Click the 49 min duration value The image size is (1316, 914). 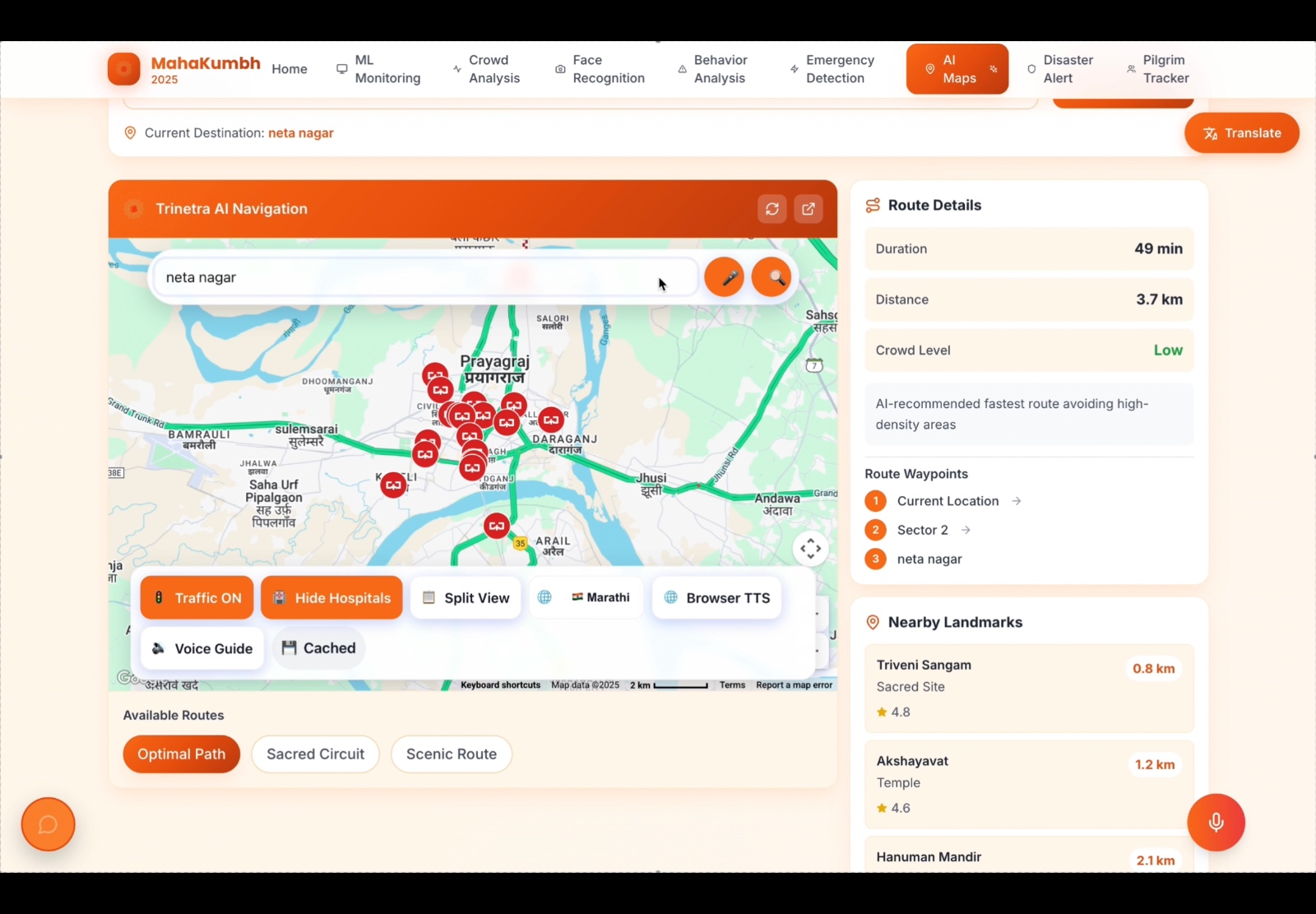tap(1158, 248)
